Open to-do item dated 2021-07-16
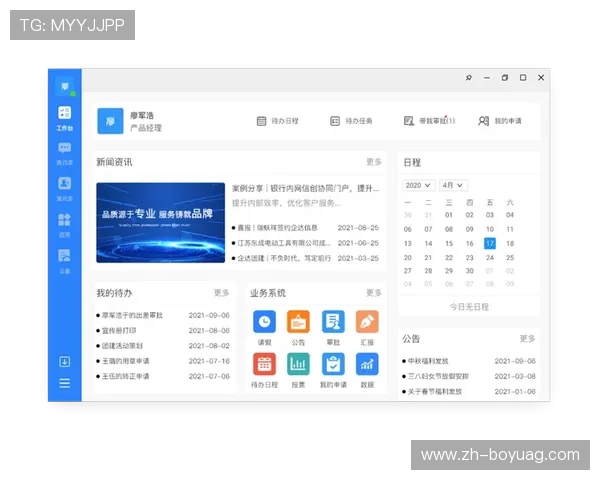Viewport: 600px width, 480px height. [x=163, y=361]
